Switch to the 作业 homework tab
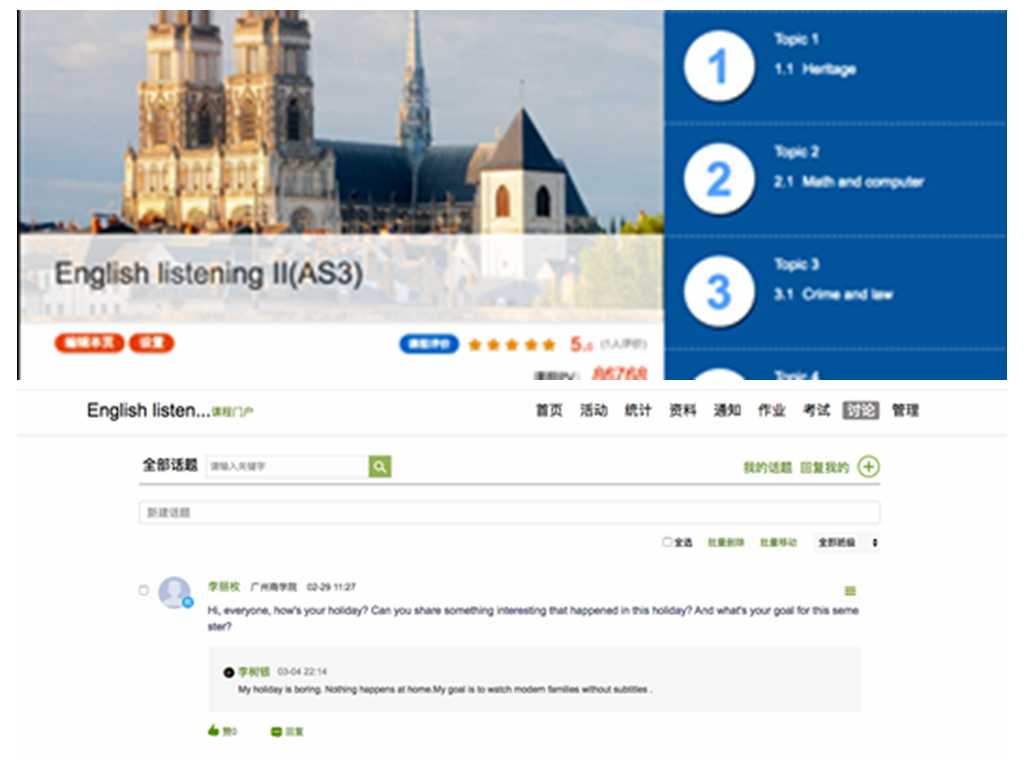1024x768 pixels. tap(771, 411)
